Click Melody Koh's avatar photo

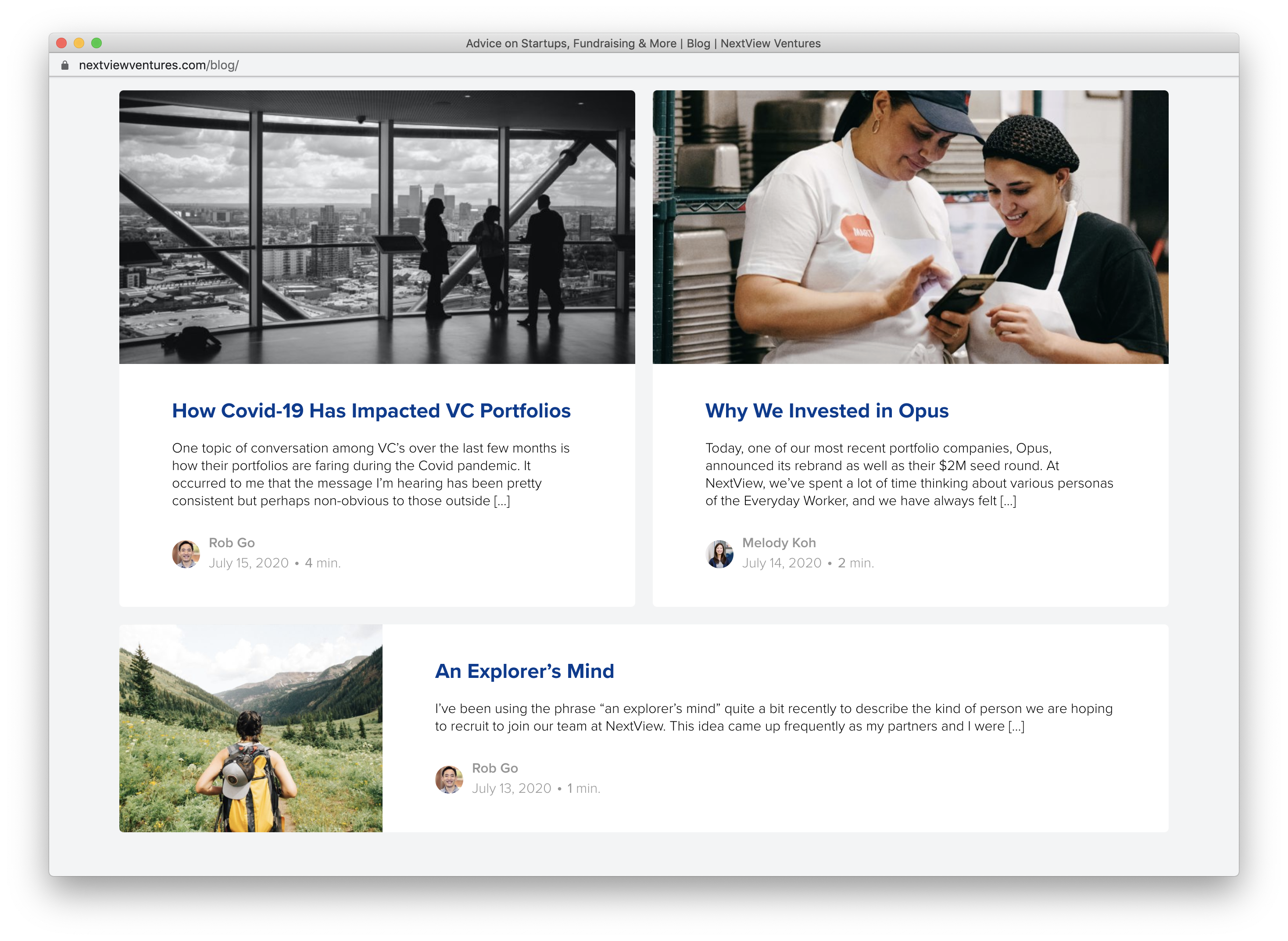[719, 554]
